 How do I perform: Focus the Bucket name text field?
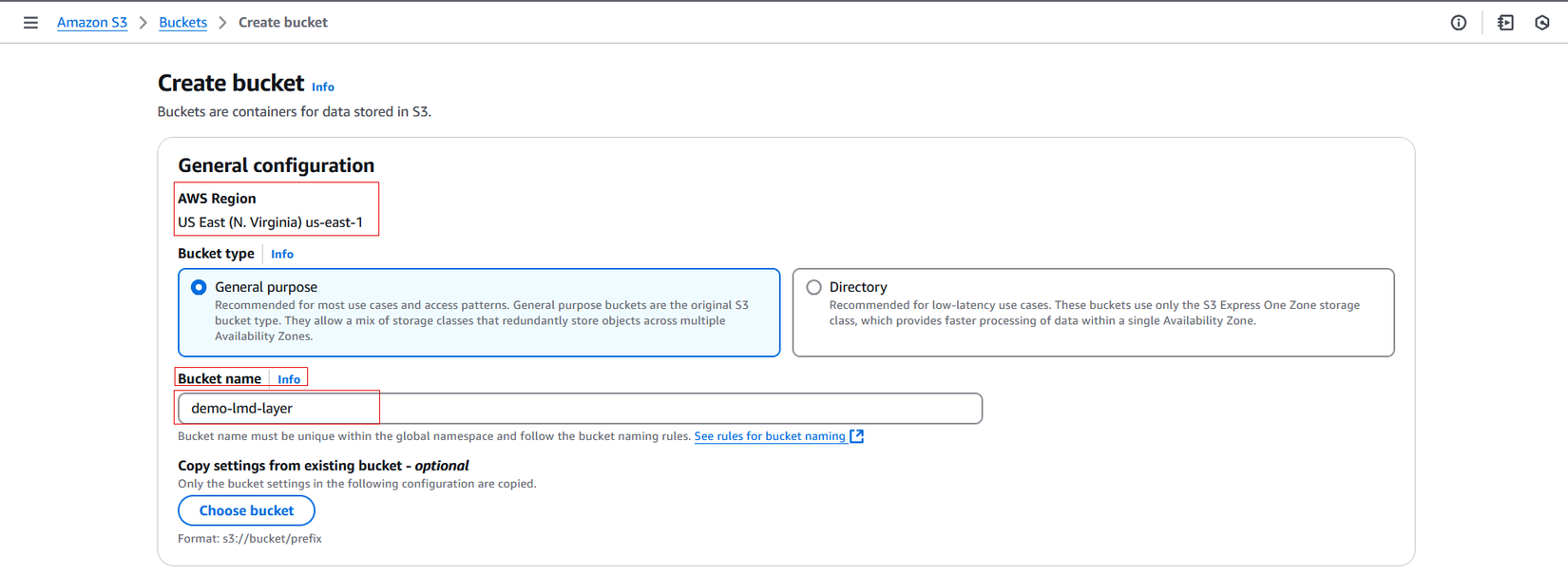coord(580,409)
